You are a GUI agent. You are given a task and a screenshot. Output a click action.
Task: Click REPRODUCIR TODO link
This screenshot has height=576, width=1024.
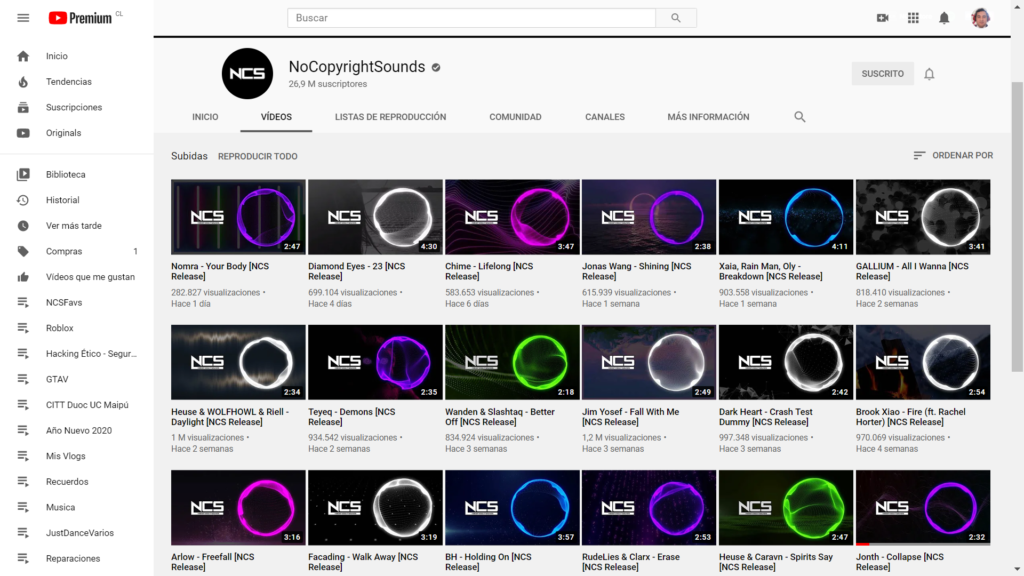click(x=257, y=157)
